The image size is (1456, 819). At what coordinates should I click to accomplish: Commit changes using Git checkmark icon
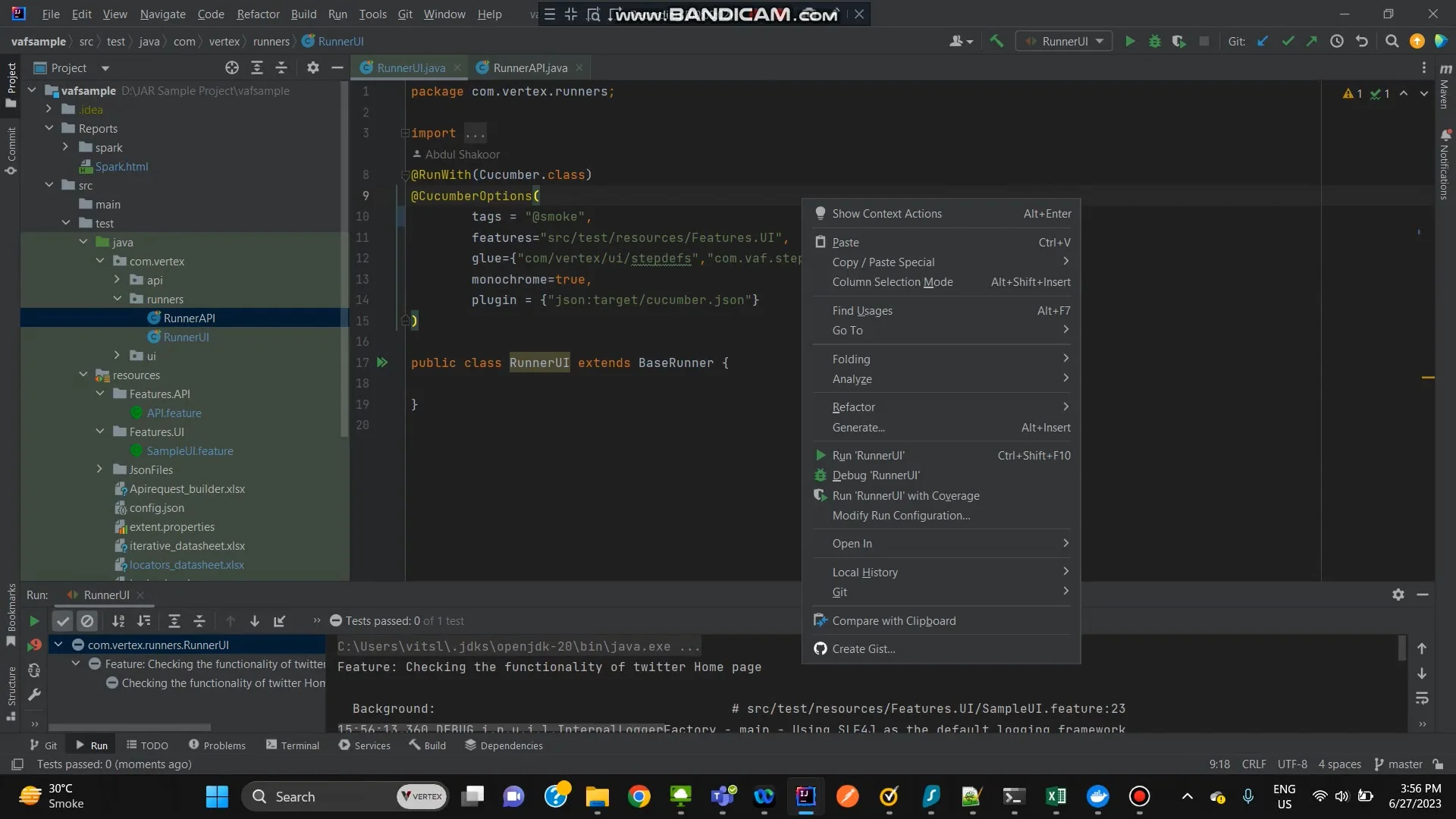pos(1288,42)
